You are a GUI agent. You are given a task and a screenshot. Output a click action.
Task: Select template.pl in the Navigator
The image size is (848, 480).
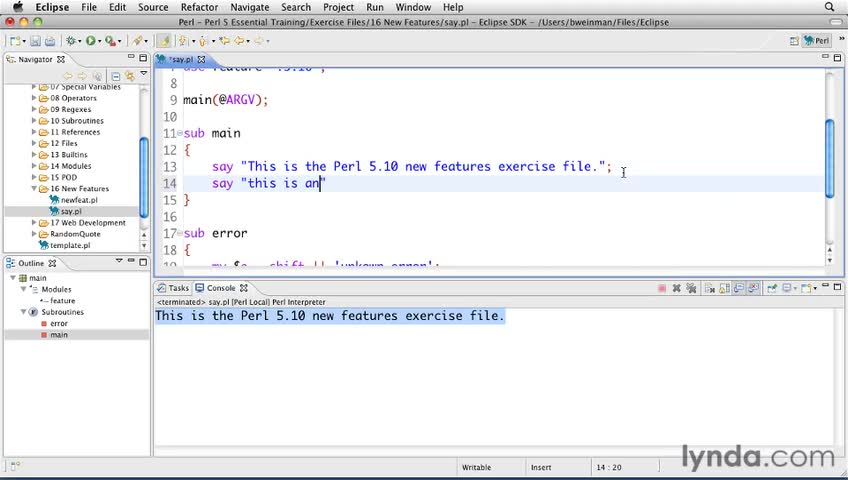(65, 245)
